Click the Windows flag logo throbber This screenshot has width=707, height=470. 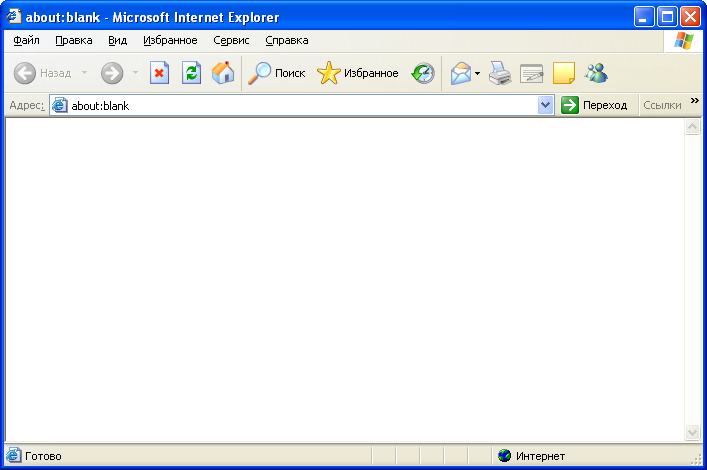684,41
